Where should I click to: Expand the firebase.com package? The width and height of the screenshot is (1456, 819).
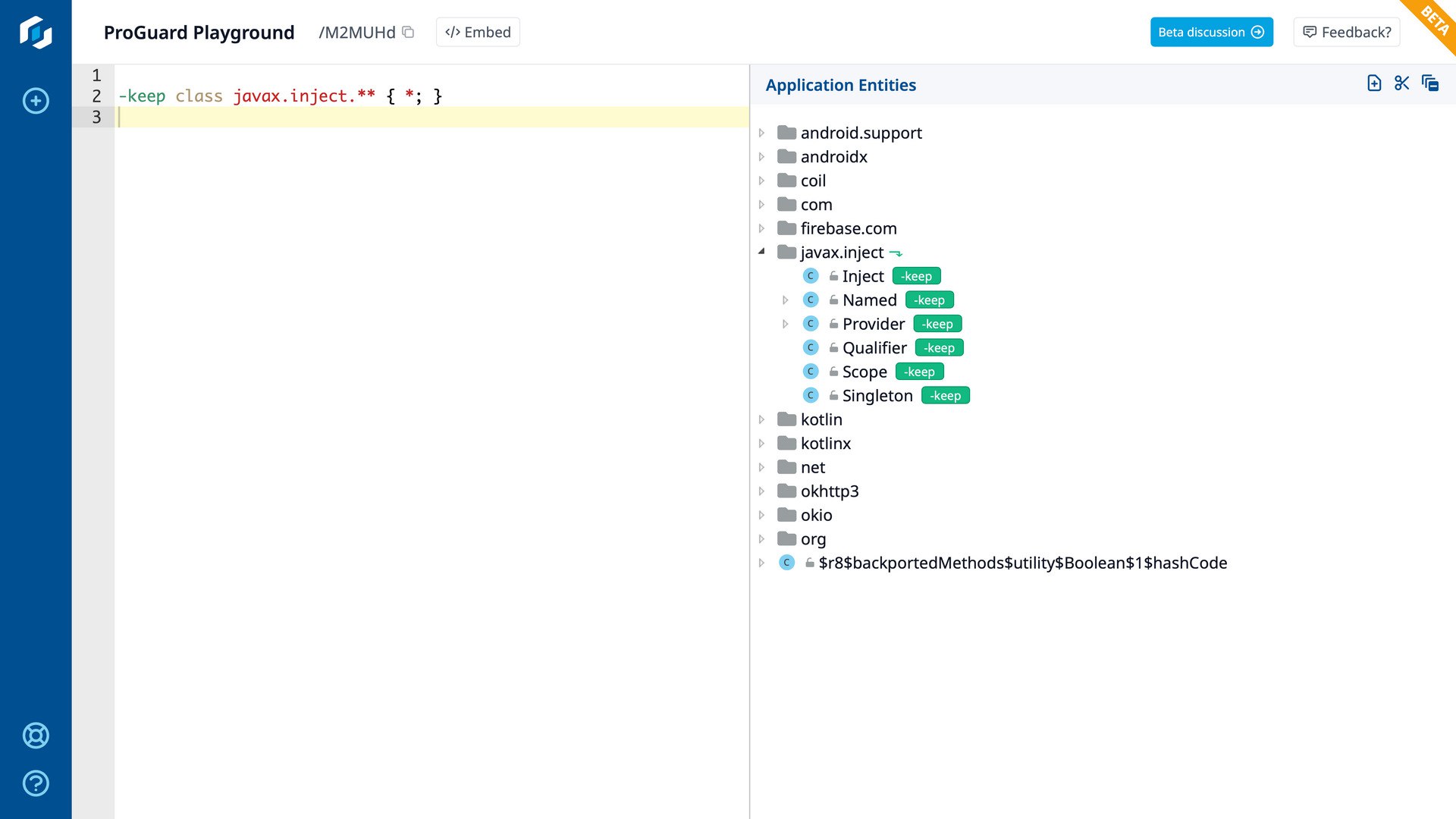pos(761,228)
